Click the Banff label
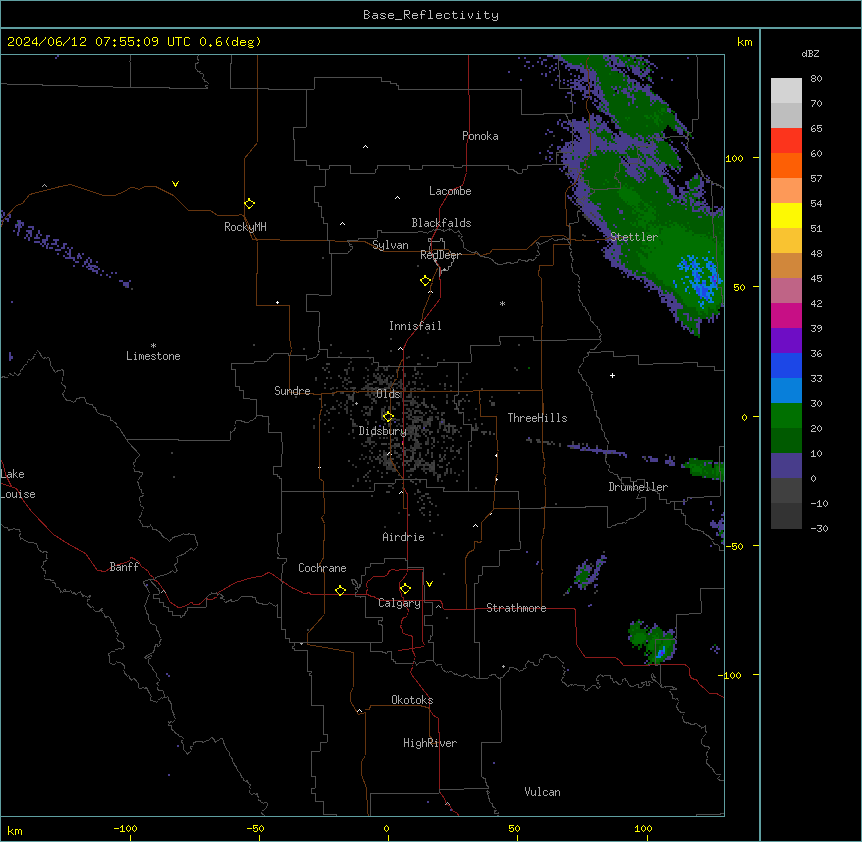 [x=124, y=567]
